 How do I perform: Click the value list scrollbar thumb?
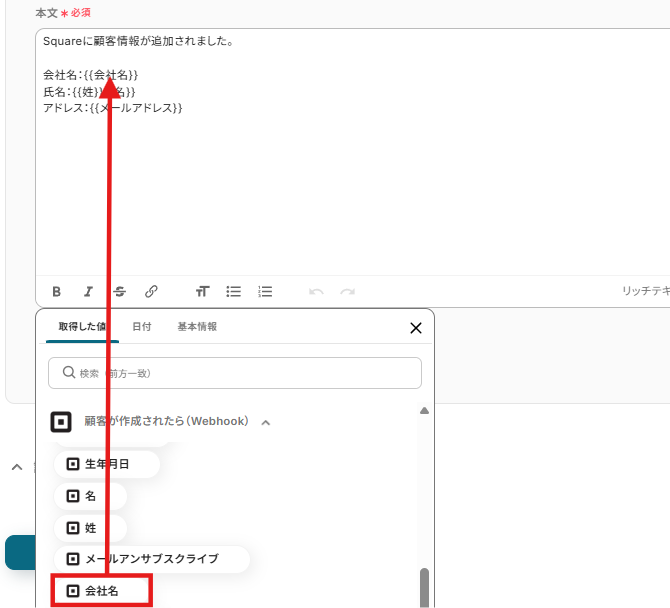click(424, 587)
